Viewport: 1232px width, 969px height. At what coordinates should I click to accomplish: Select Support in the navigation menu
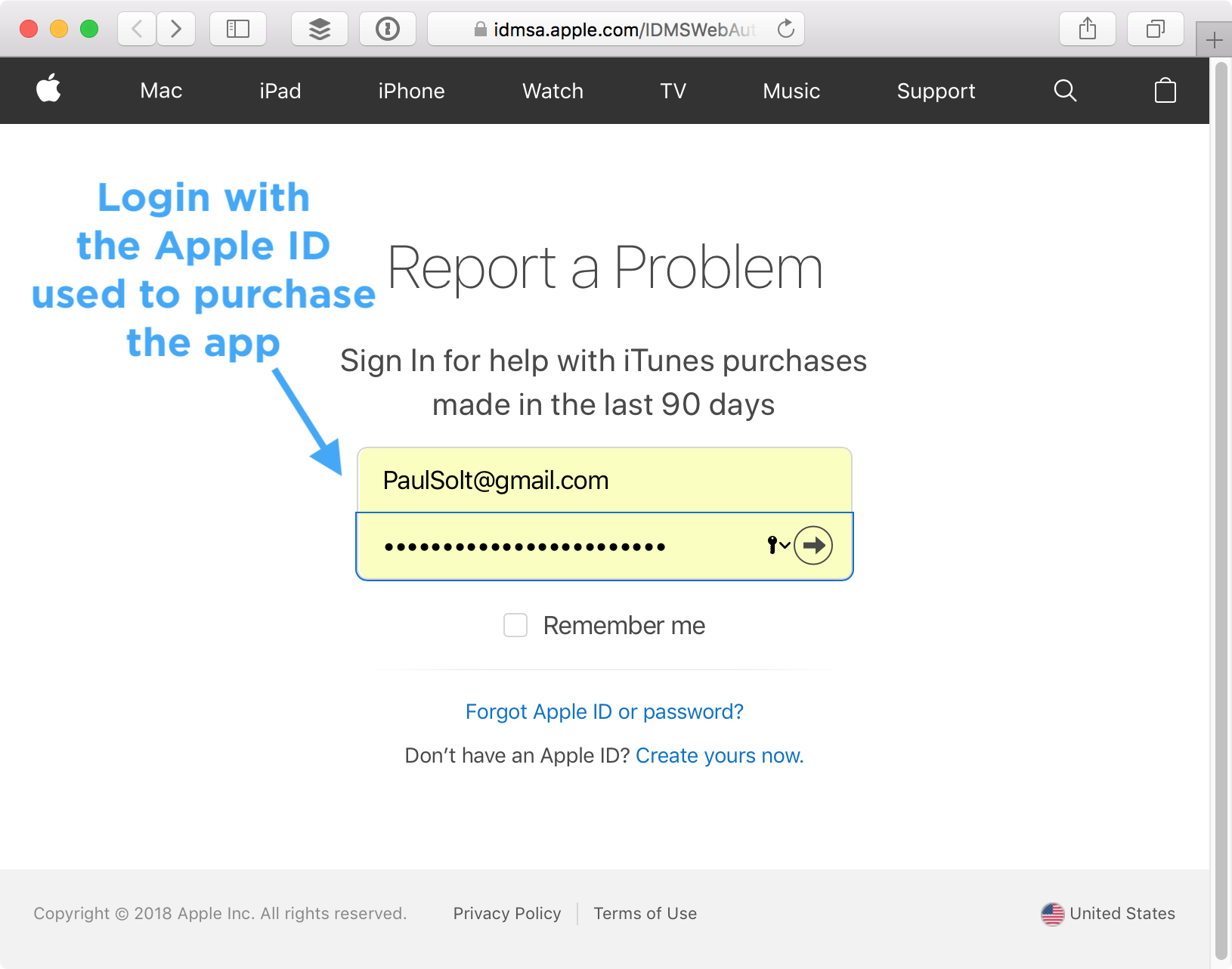936,91
